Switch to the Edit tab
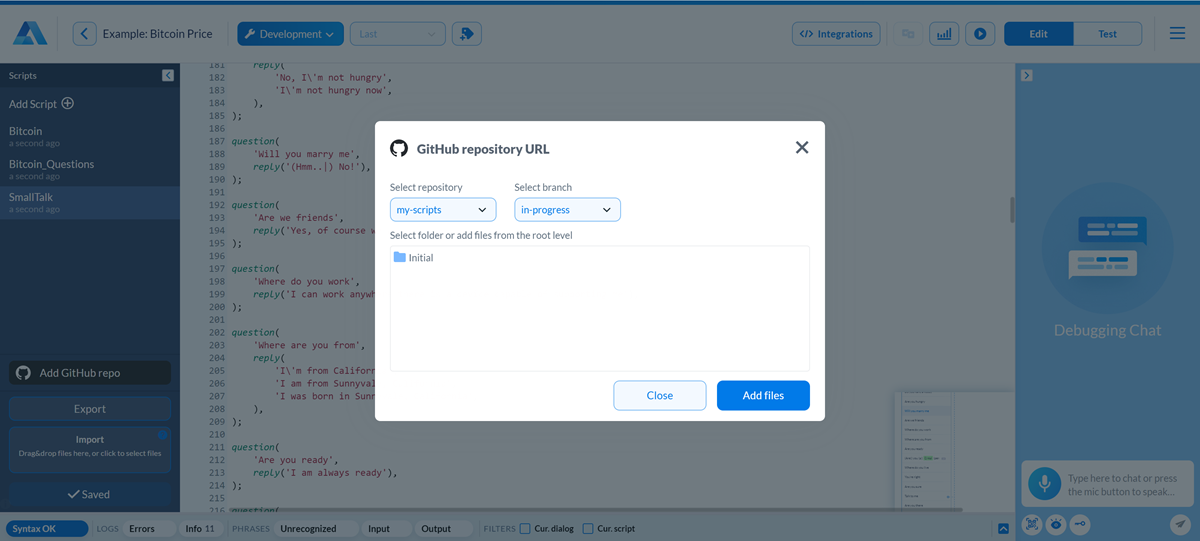The width and height of the screenshot is (1200, 541). 1038,34
